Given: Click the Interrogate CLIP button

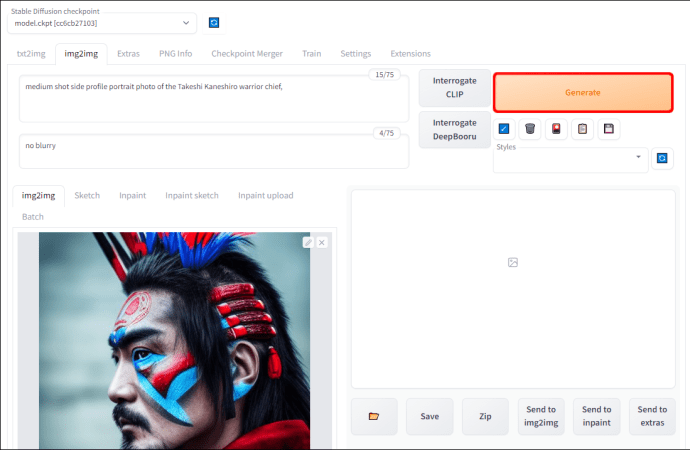Looking at the screenshot, I should pos(455,88).
